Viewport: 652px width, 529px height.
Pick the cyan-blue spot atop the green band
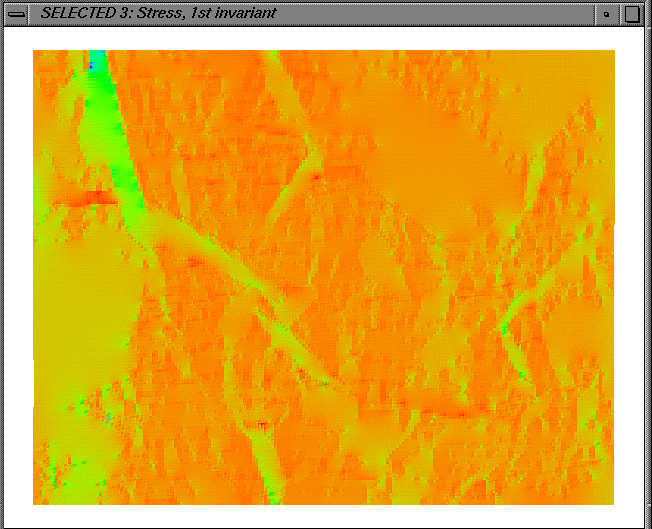(94, 60)
